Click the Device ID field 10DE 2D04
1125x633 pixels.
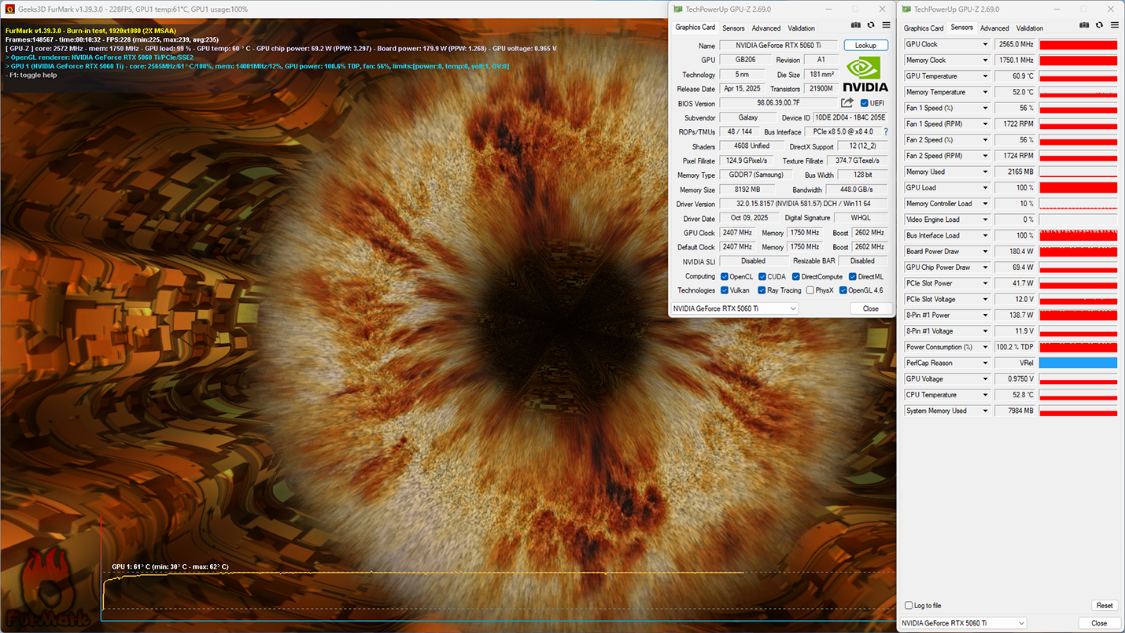click(849, 118)
